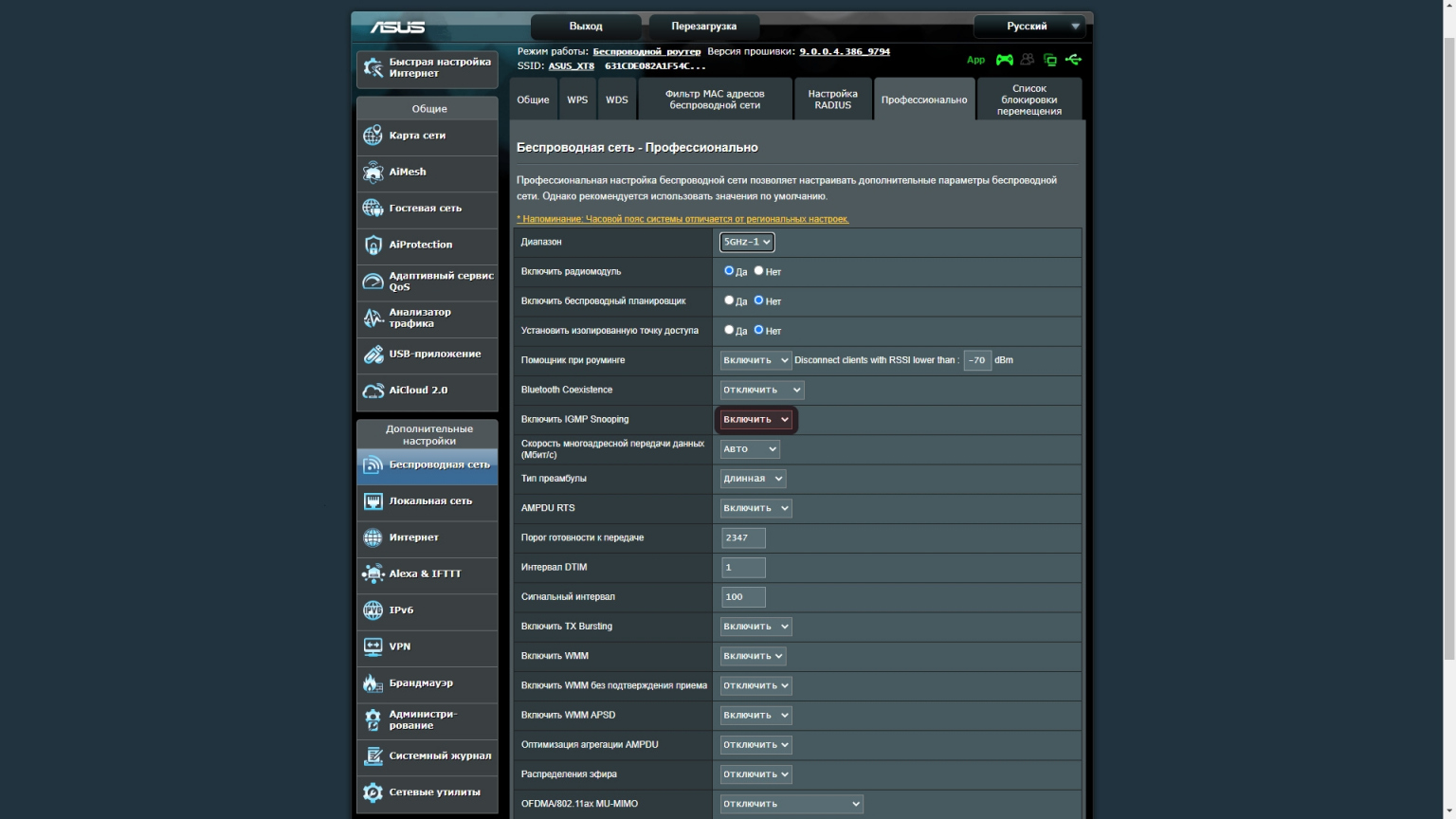Viewport: 1456px width, 819px height.
Task: Click the green network copy status icon
Action: point(1050,60)
